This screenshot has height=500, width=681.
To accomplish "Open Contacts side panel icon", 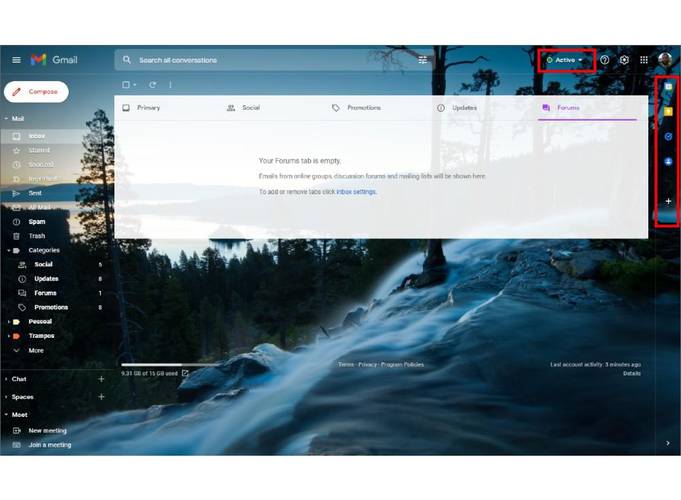I will pyautogui.click(x=668, y=162).
